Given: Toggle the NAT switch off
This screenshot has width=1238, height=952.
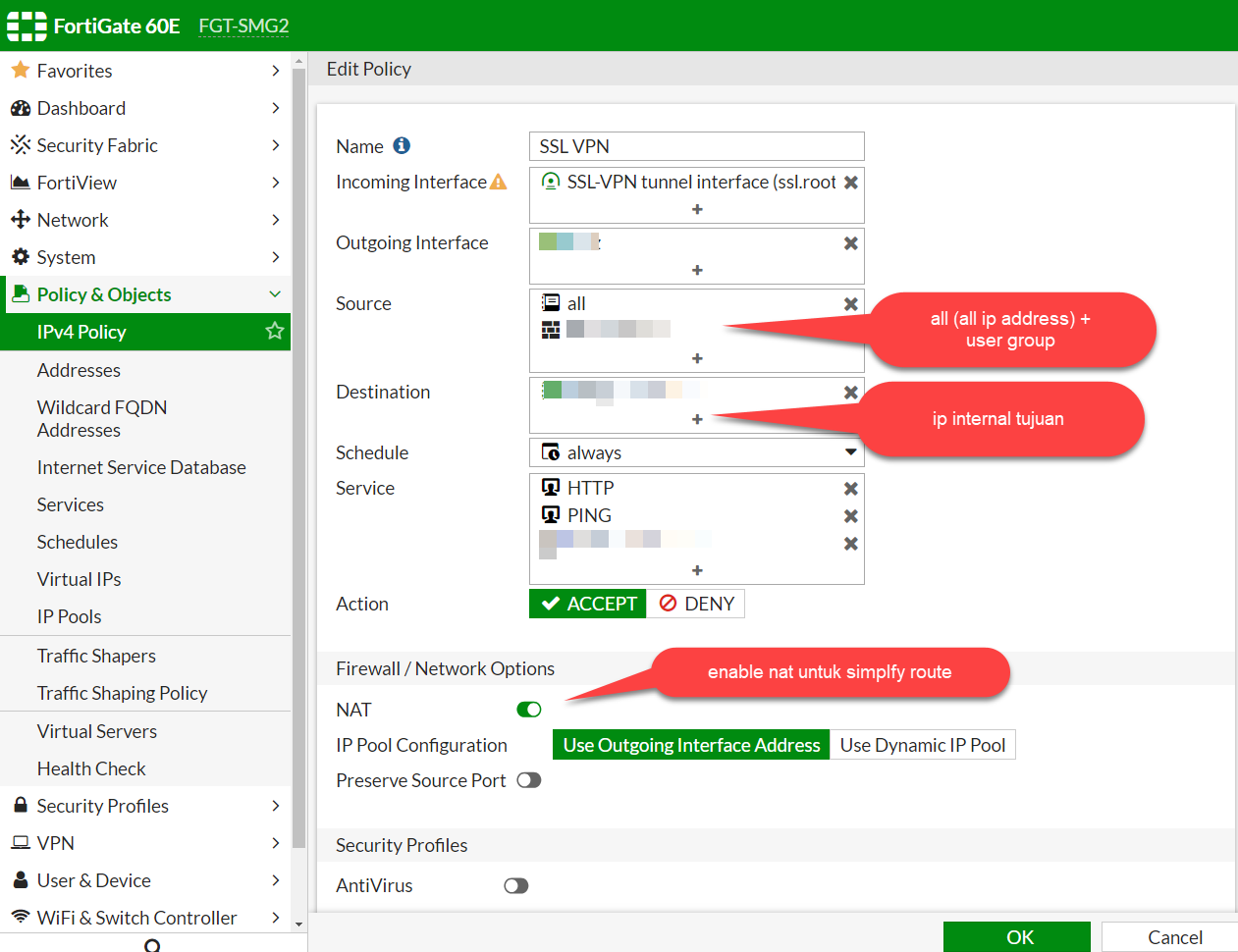Looking at the screenshot, I should [529, 710].
